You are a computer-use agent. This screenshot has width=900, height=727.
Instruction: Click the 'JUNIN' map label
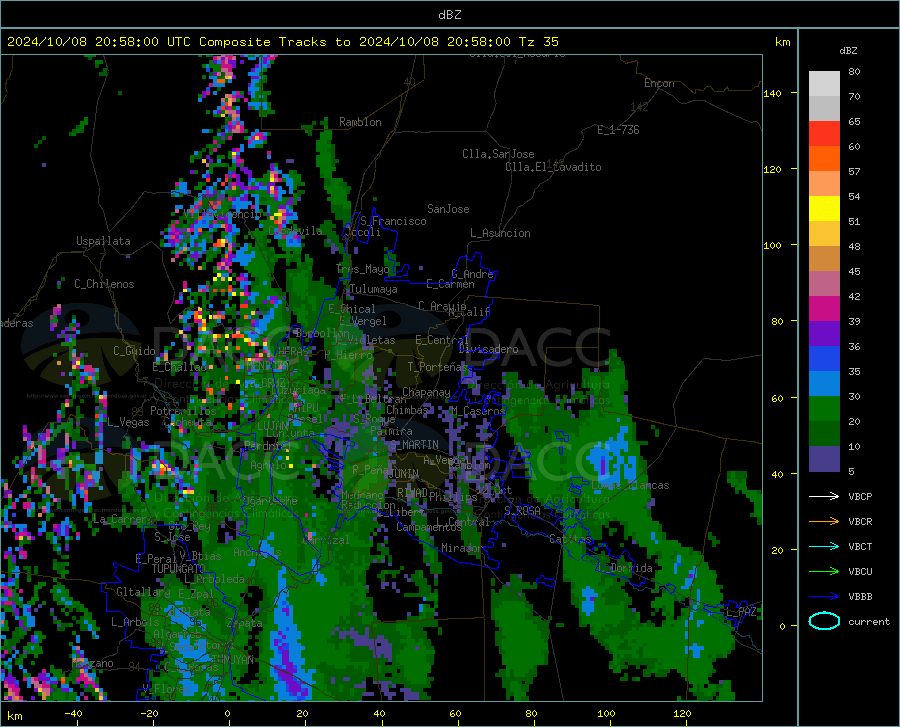point(404,474)
